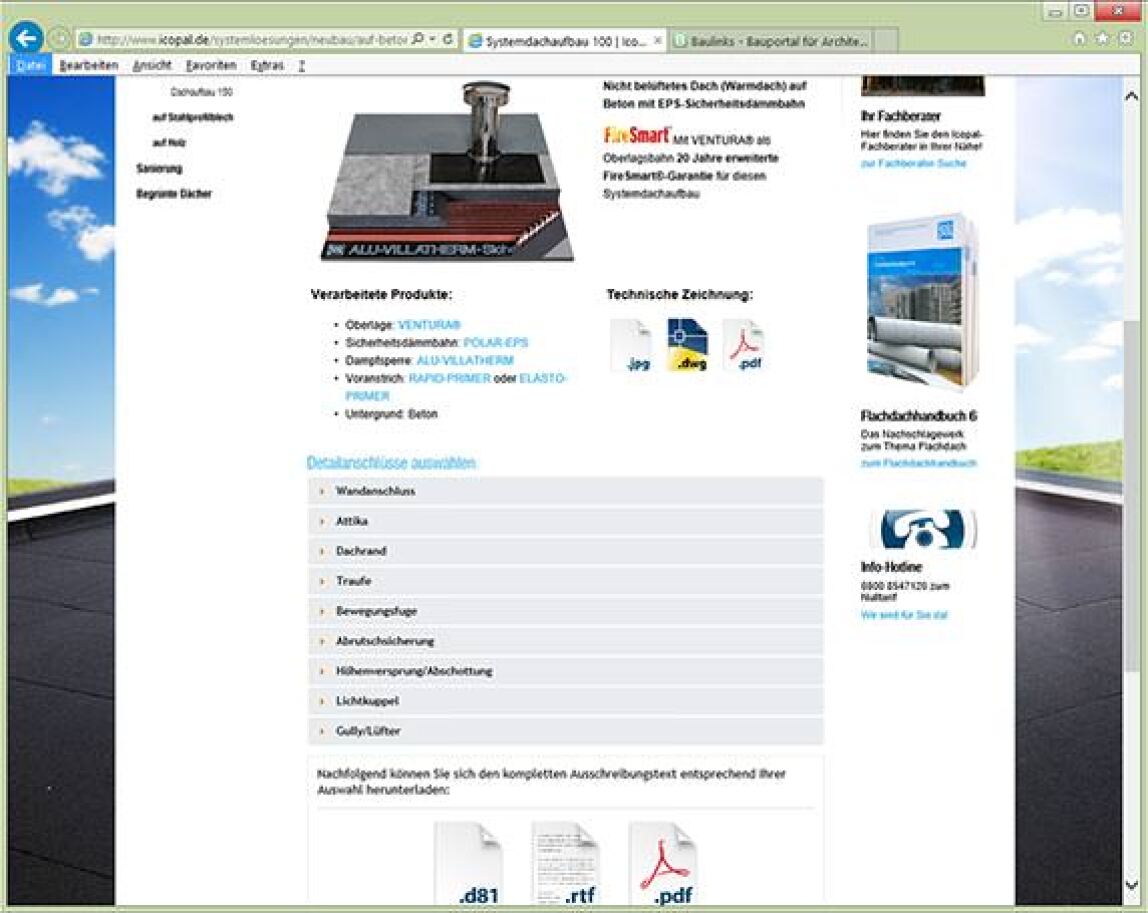Select 'auf Stahlprofilblech' in sidebar navigation
This screenshot has height=913, width=1148.
tap(193, 117)
